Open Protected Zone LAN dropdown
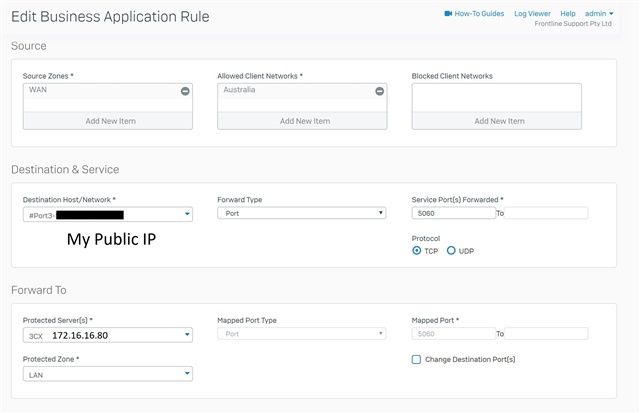 pyautogui.click(x=108, y=374)
